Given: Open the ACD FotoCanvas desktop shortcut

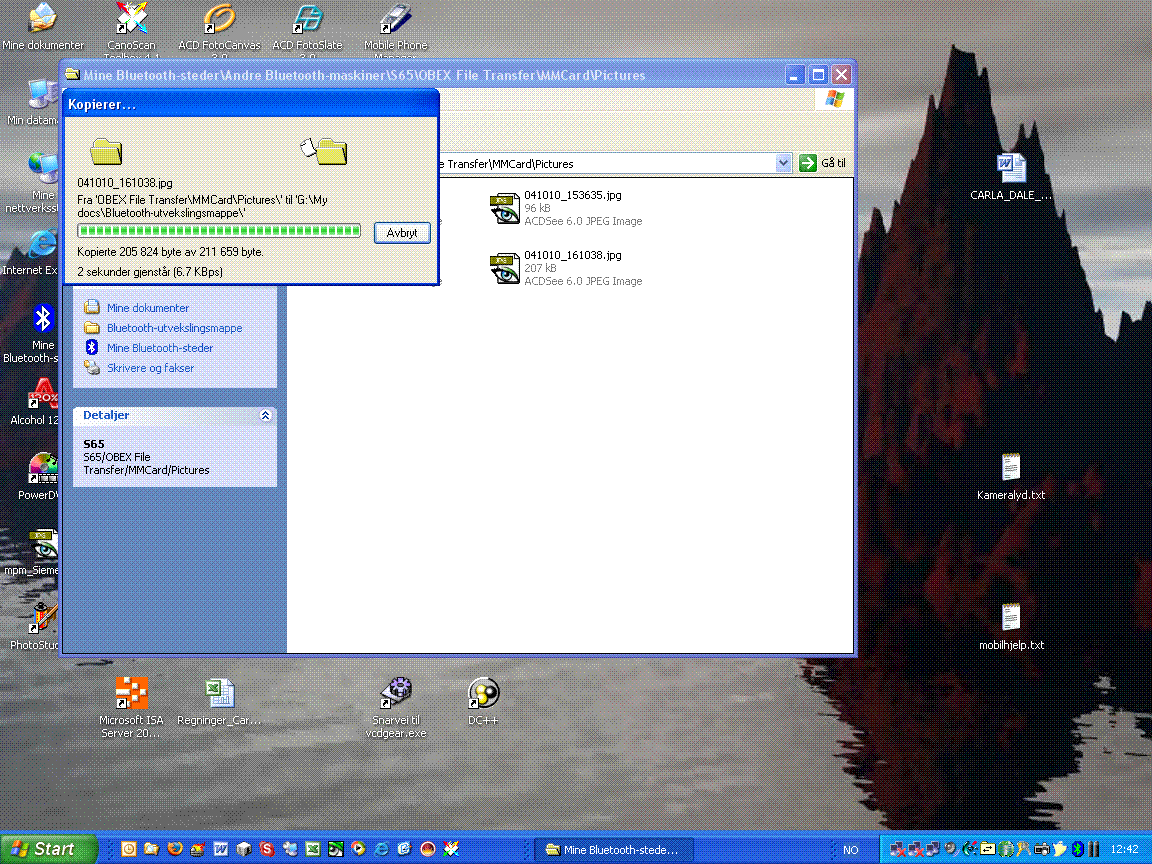Looking at the screenshot, I should 219,29.
